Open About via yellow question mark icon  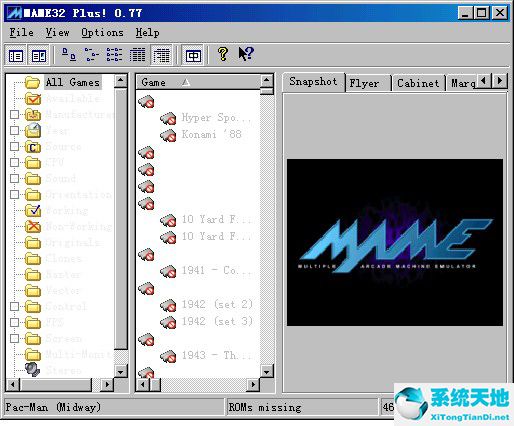(x=223, y=54)
